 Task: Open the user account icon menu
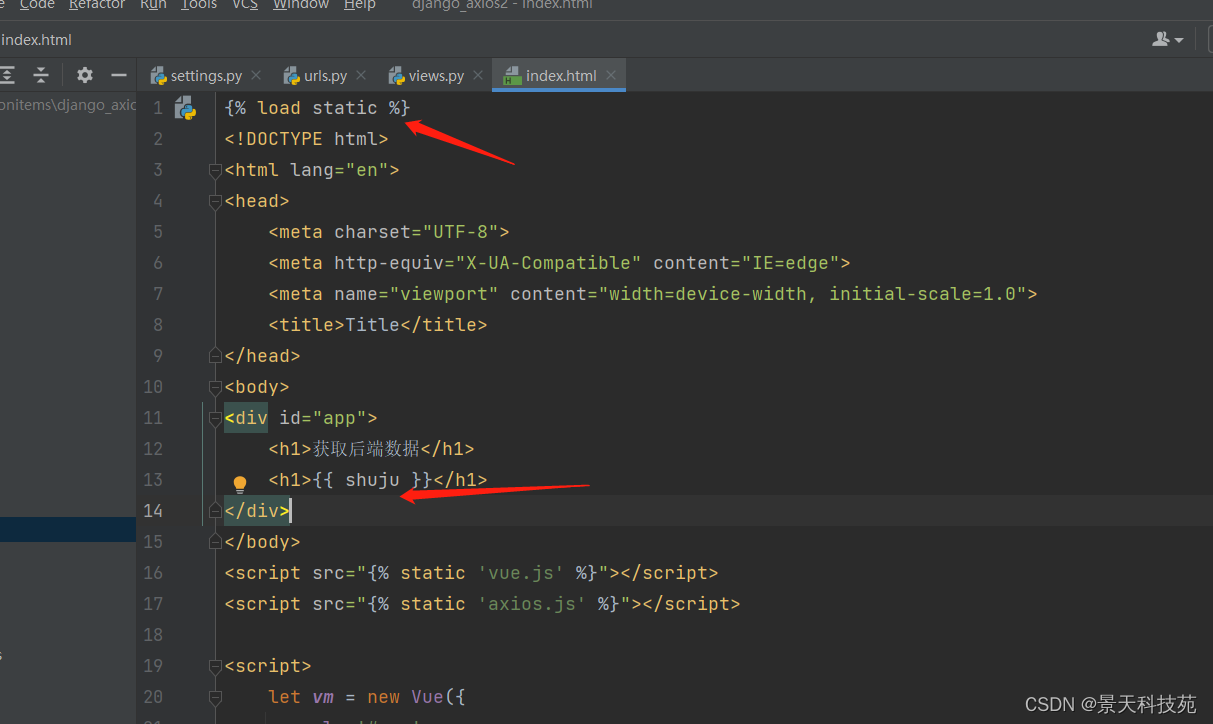(x=1167, y=39)
